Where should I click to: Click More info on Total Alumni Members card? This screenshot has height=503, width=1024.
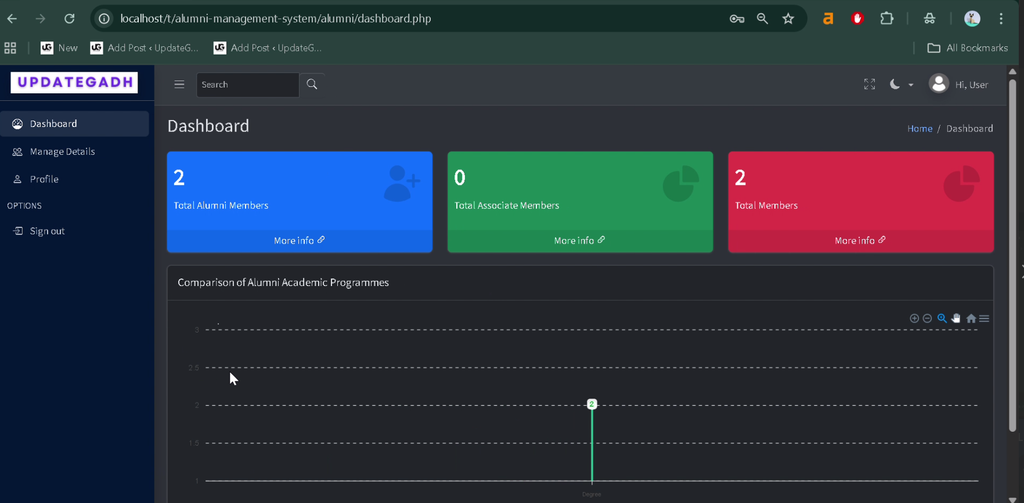pos(299,240)
